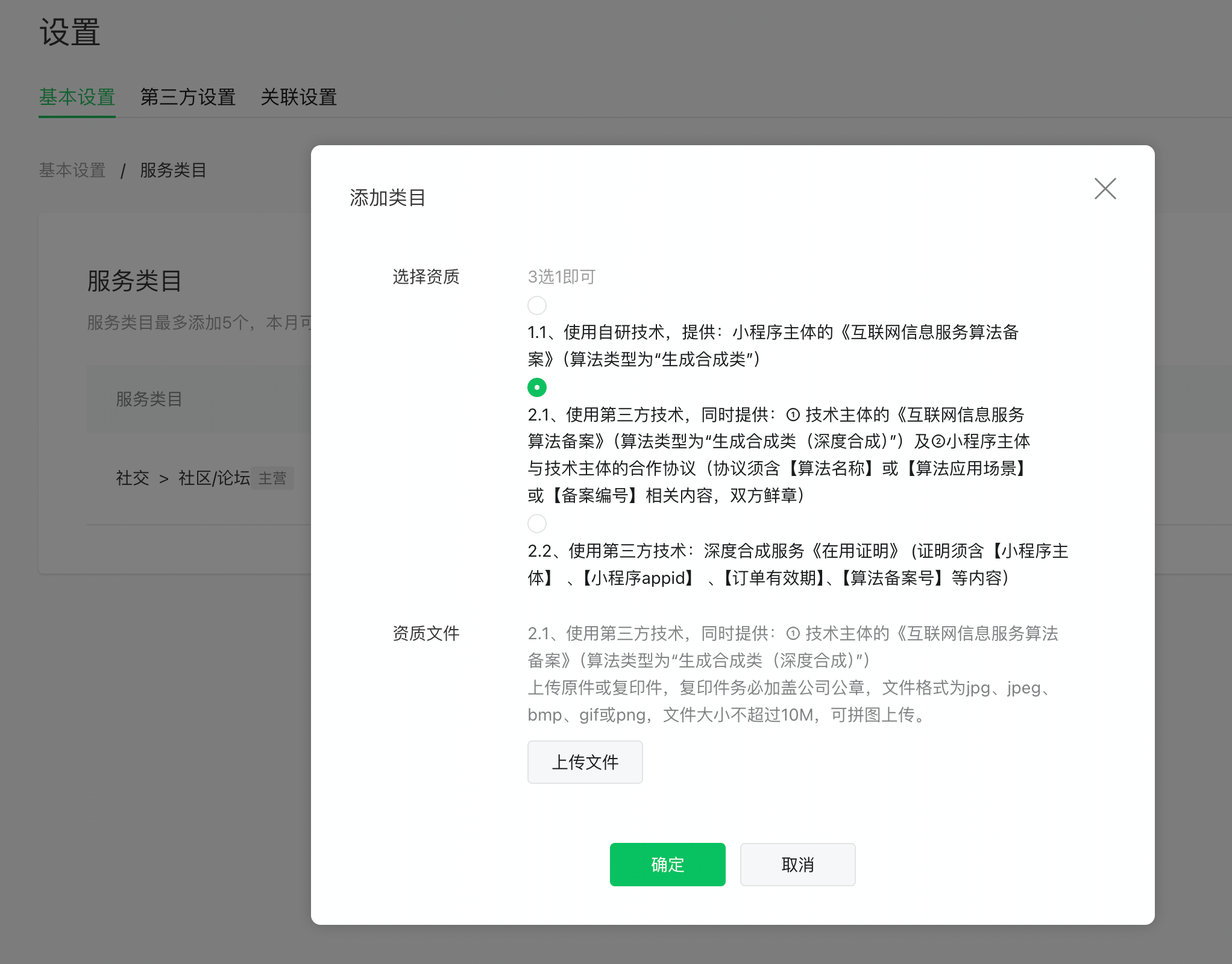Go to 基本设置 breadcrumb link
Viewport: 1232px width, 964px height.
[x=72, y=171]
